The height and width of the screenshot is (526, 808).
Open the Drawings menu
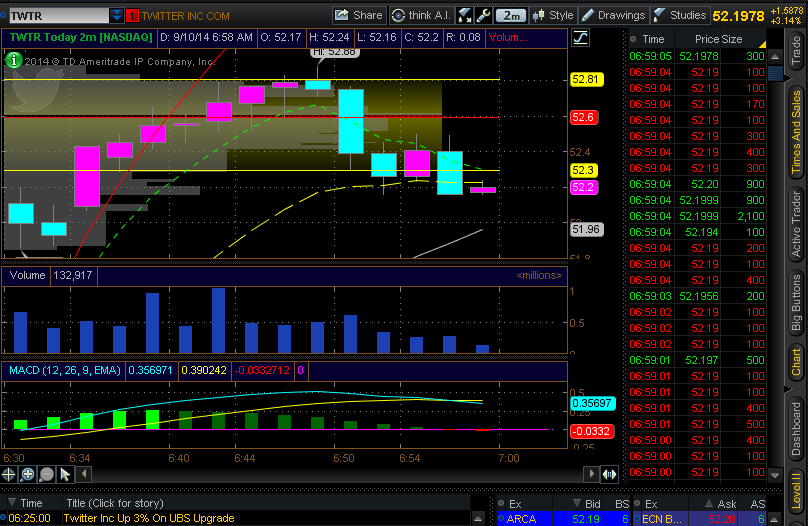click(613, 15)
